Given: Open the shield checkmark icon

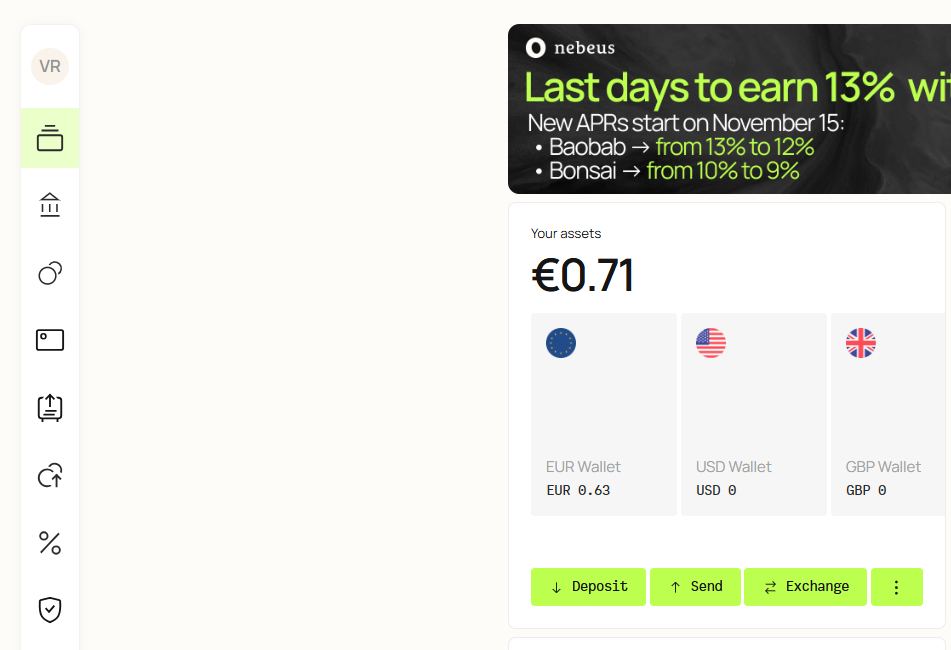Looking at the screenshot, I should [x=50, y=609].
